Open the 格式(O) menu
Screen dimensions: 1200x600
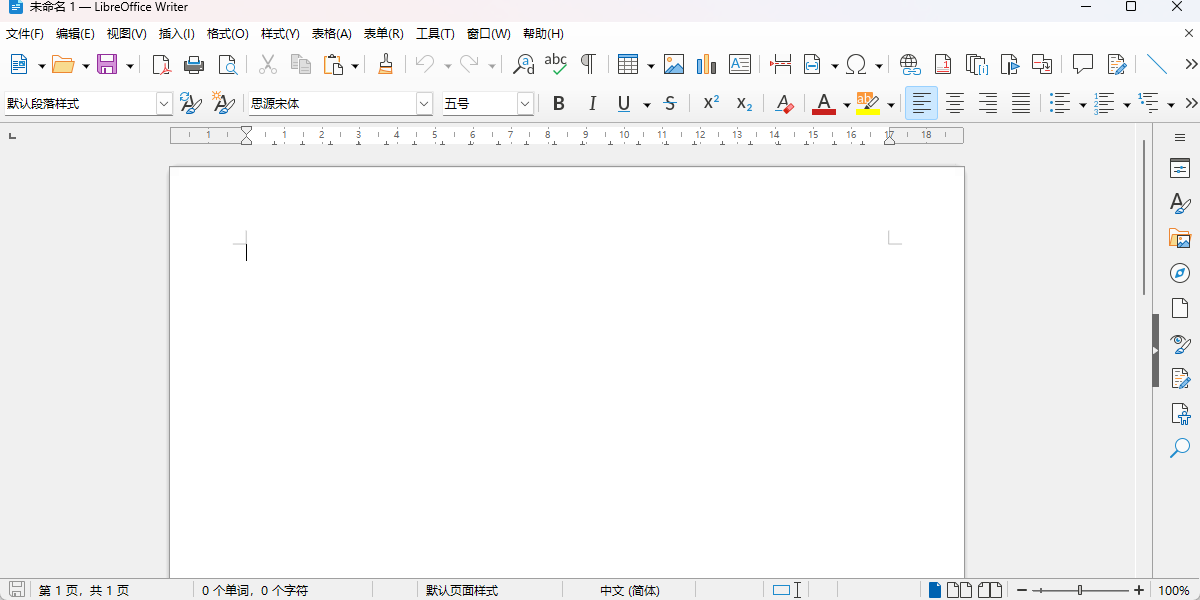(227, 33)
